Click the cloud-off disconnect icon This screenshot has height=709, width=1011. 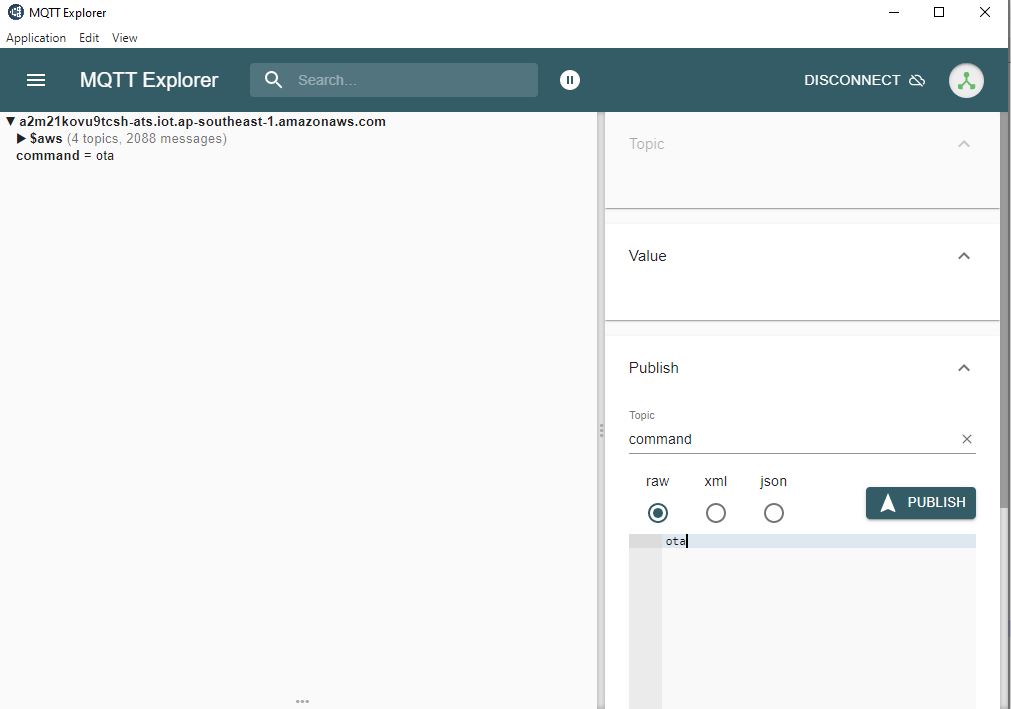pos(917,80)
